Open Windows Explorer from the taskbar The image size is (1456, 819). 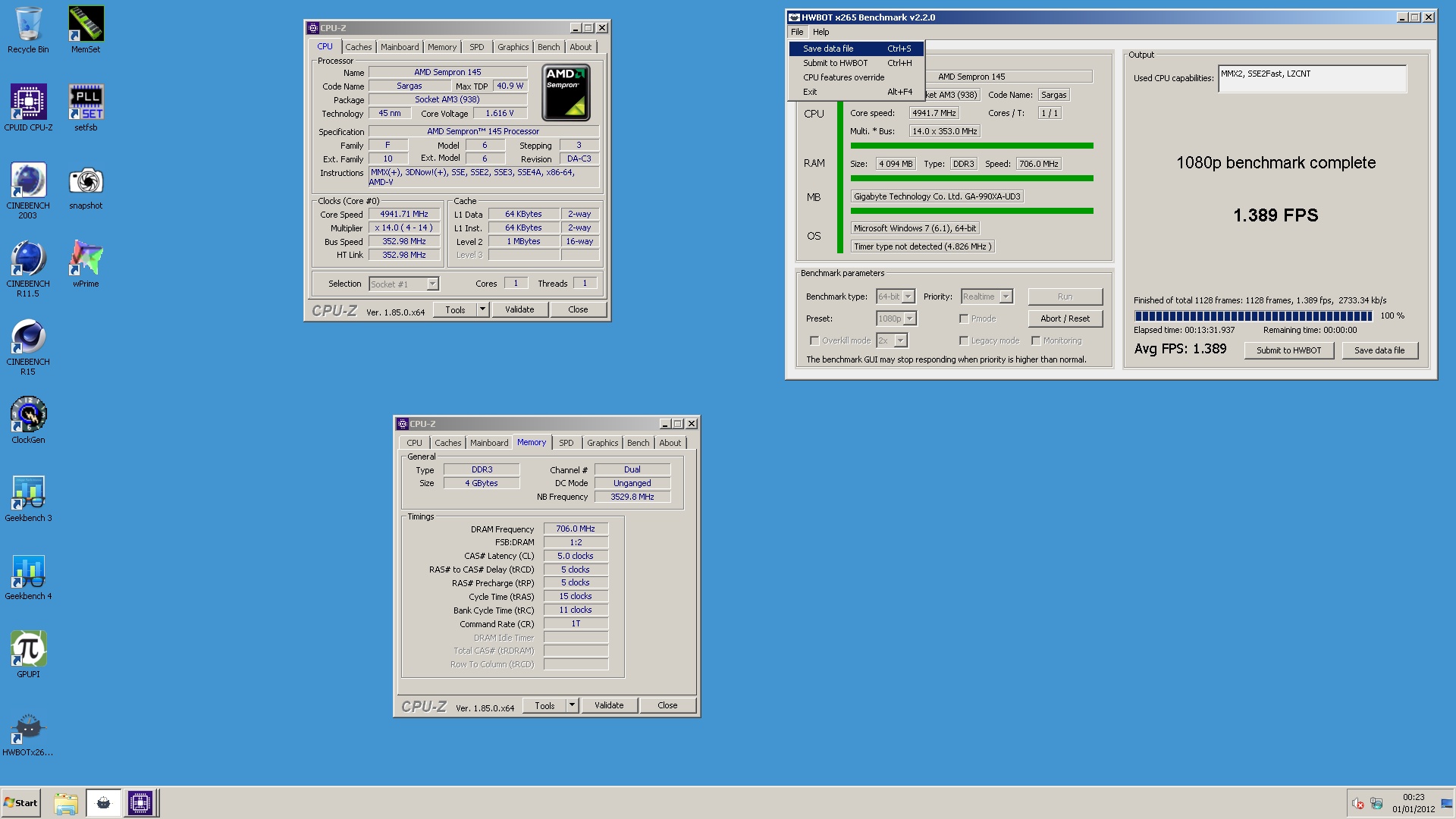66,802
